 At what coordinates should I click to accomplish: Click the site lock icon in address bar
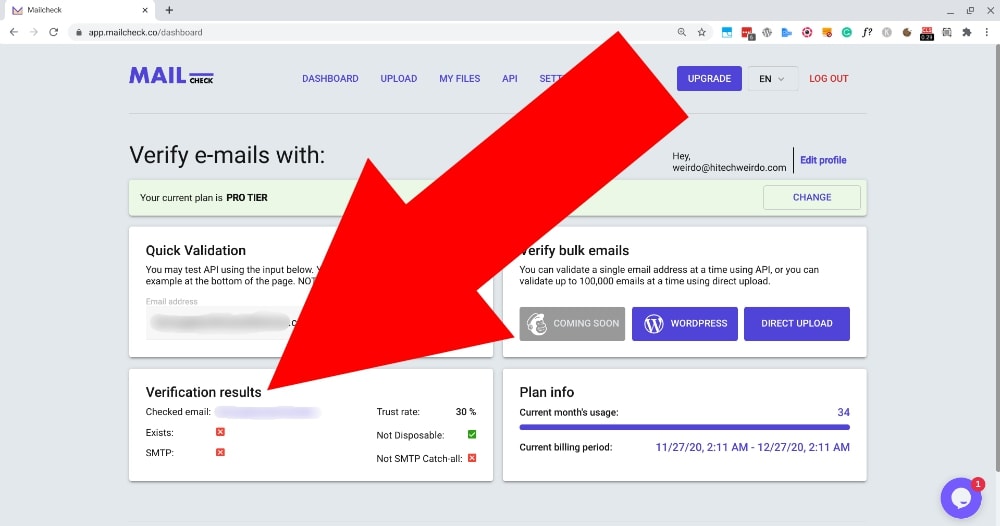(79, 33)
